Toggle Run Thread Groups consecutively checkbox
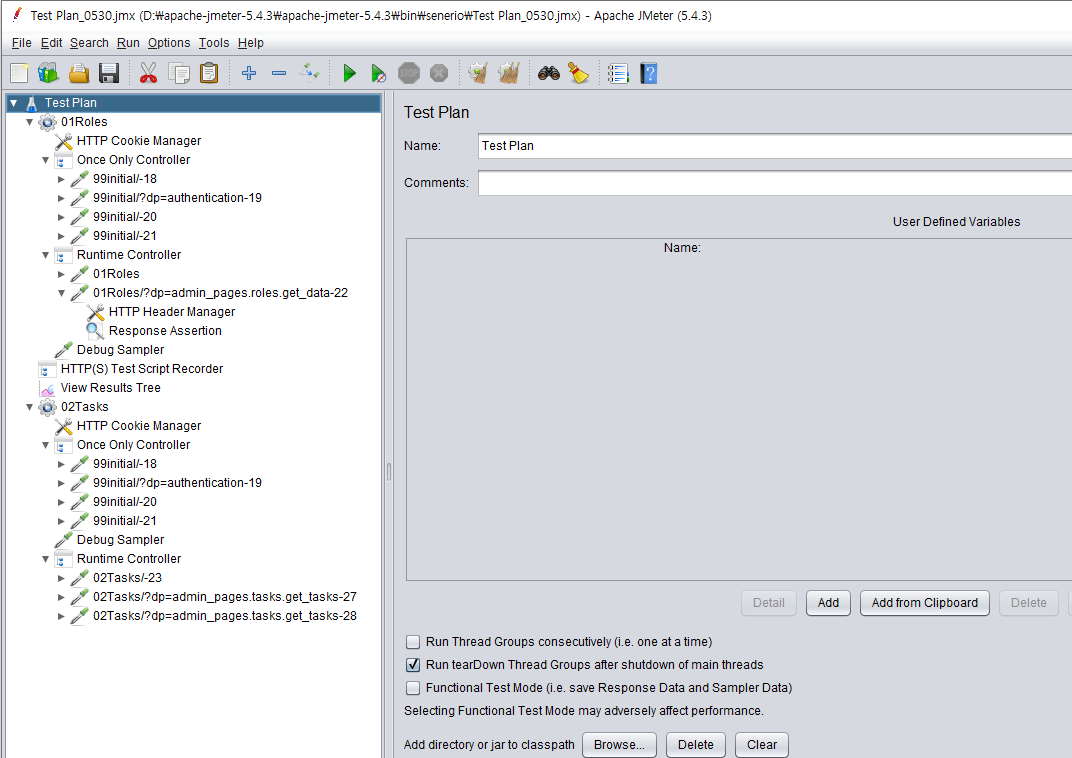Viewport: 1072px width, 758px height. tap(413, 642)
